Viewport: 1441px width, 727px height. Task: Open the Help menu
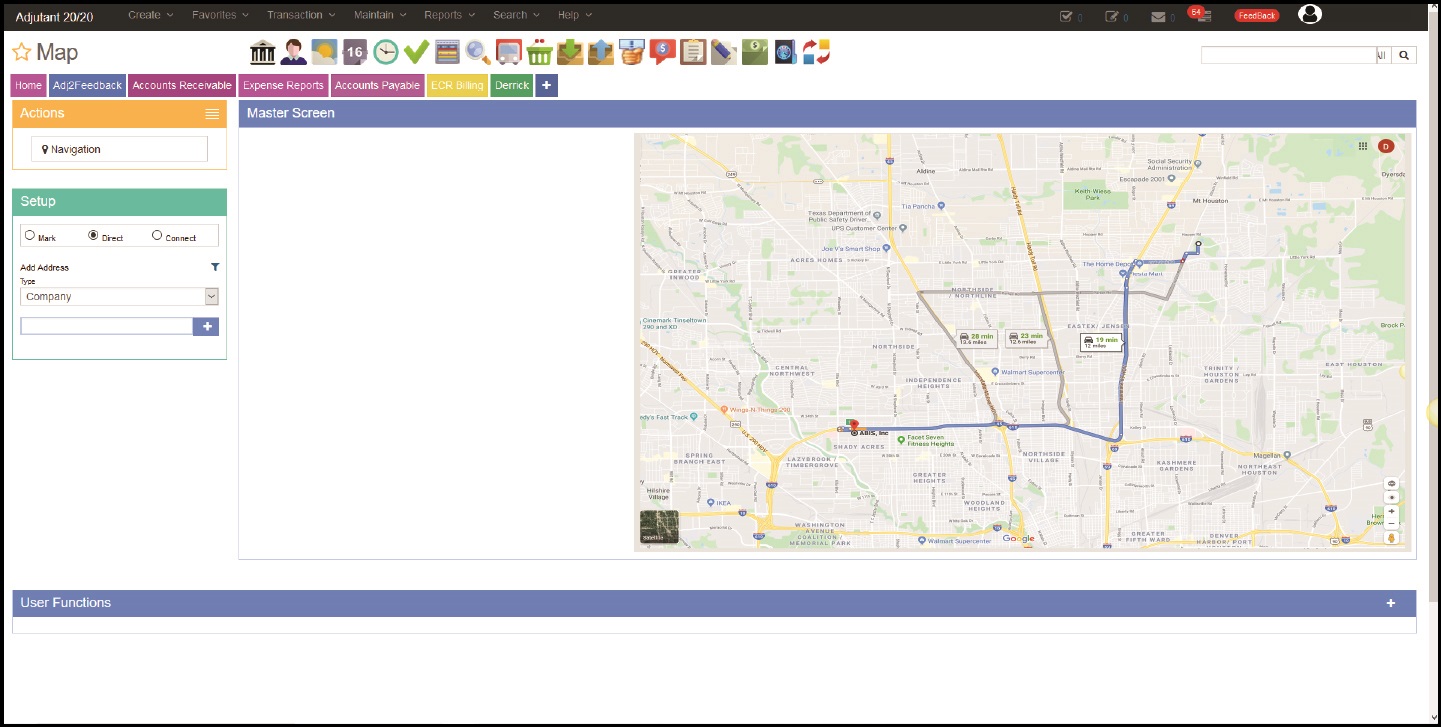tap(575, 15)
